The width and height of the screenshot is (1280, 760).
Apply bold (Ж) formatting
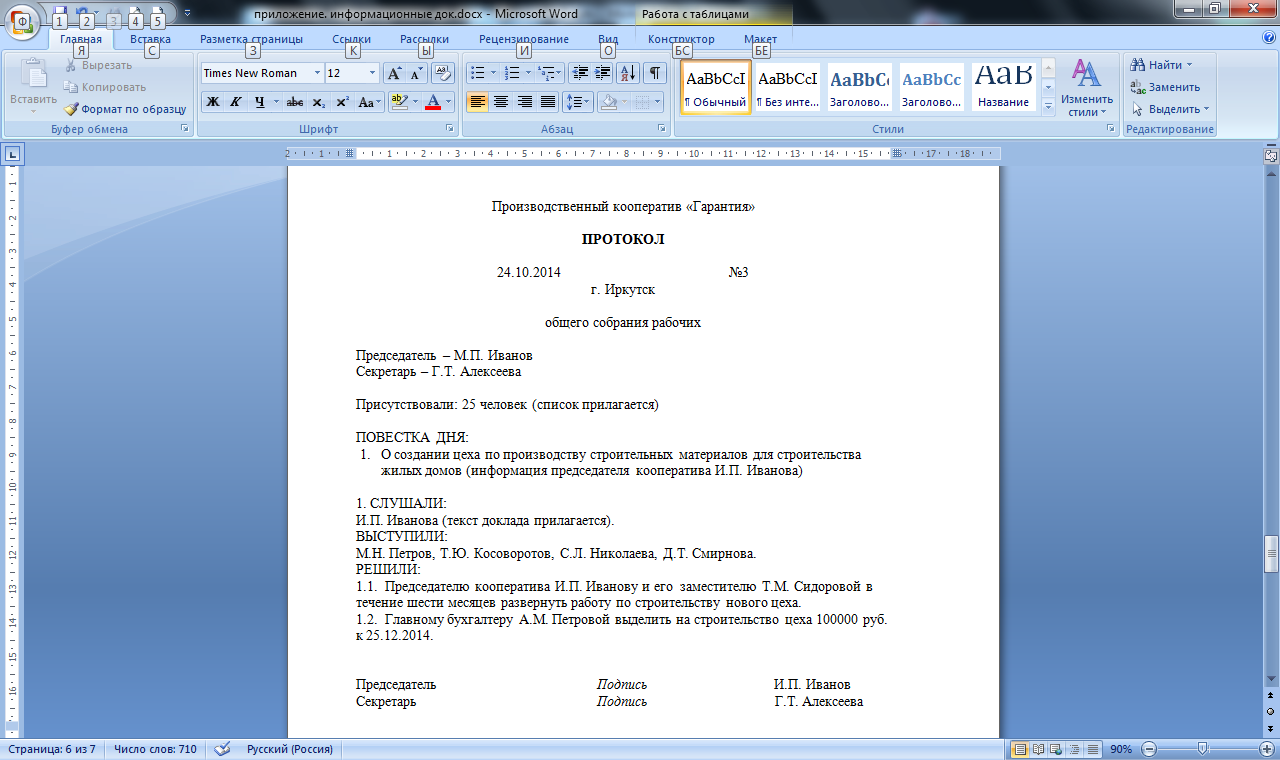[x=213, y=102]
